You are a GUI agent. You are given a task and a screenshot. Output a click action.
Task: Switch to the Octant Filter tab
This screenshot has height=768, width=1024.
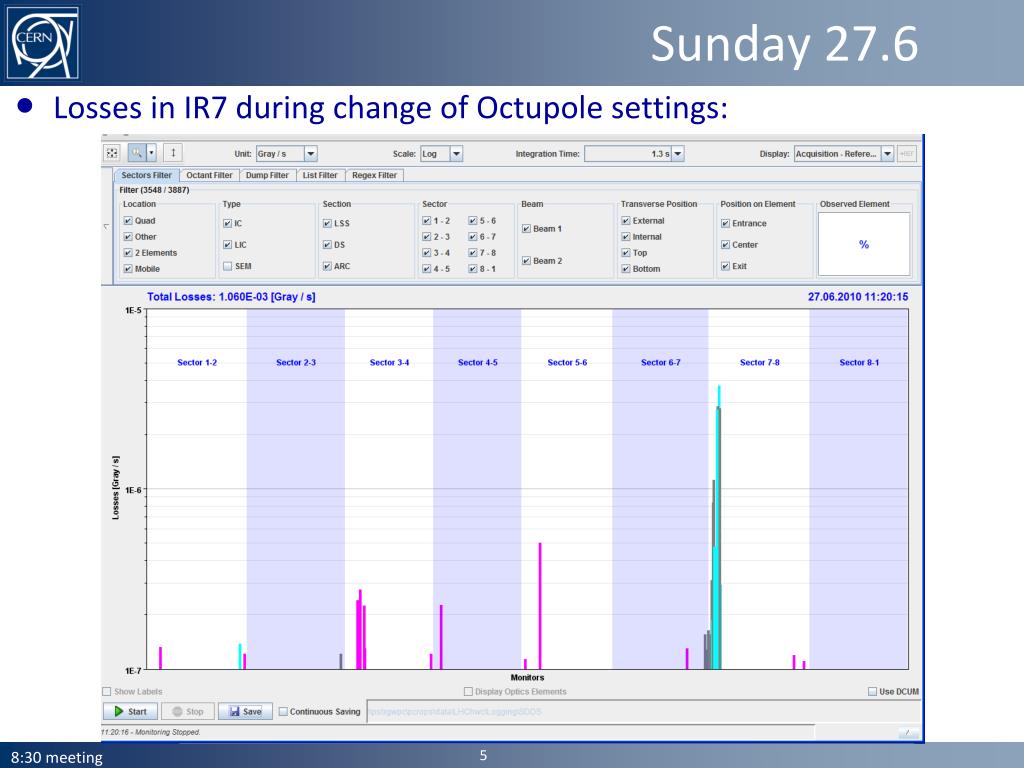point(209,175)
